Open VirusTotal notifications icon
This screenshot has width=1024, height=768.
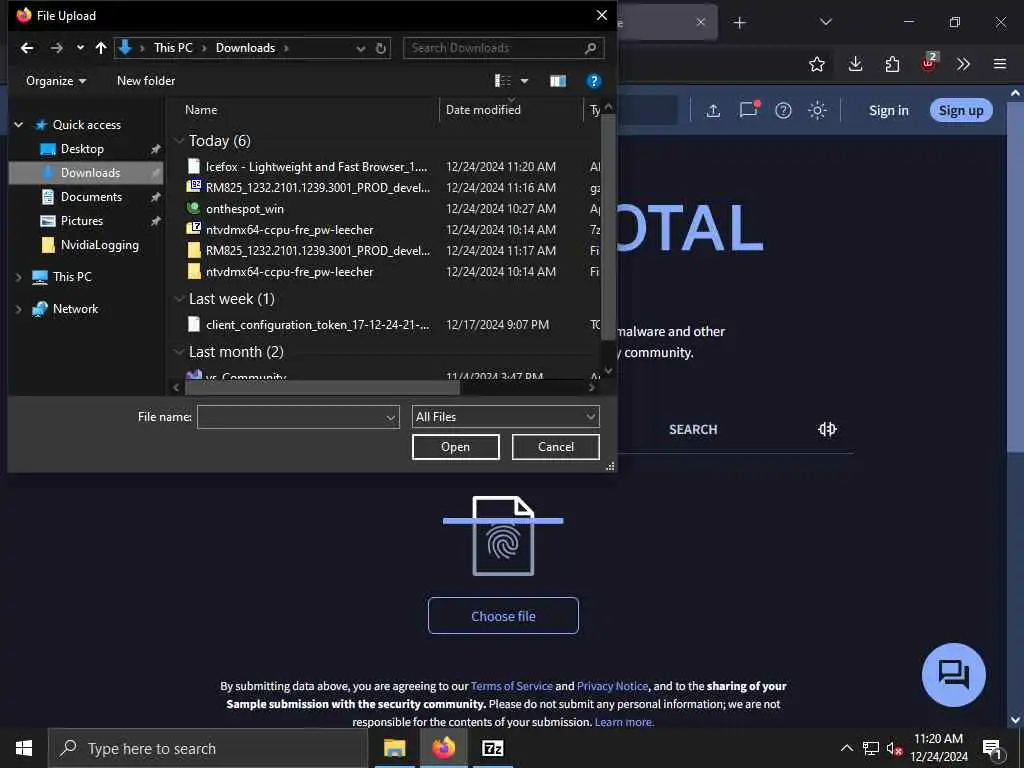[749, 110]
